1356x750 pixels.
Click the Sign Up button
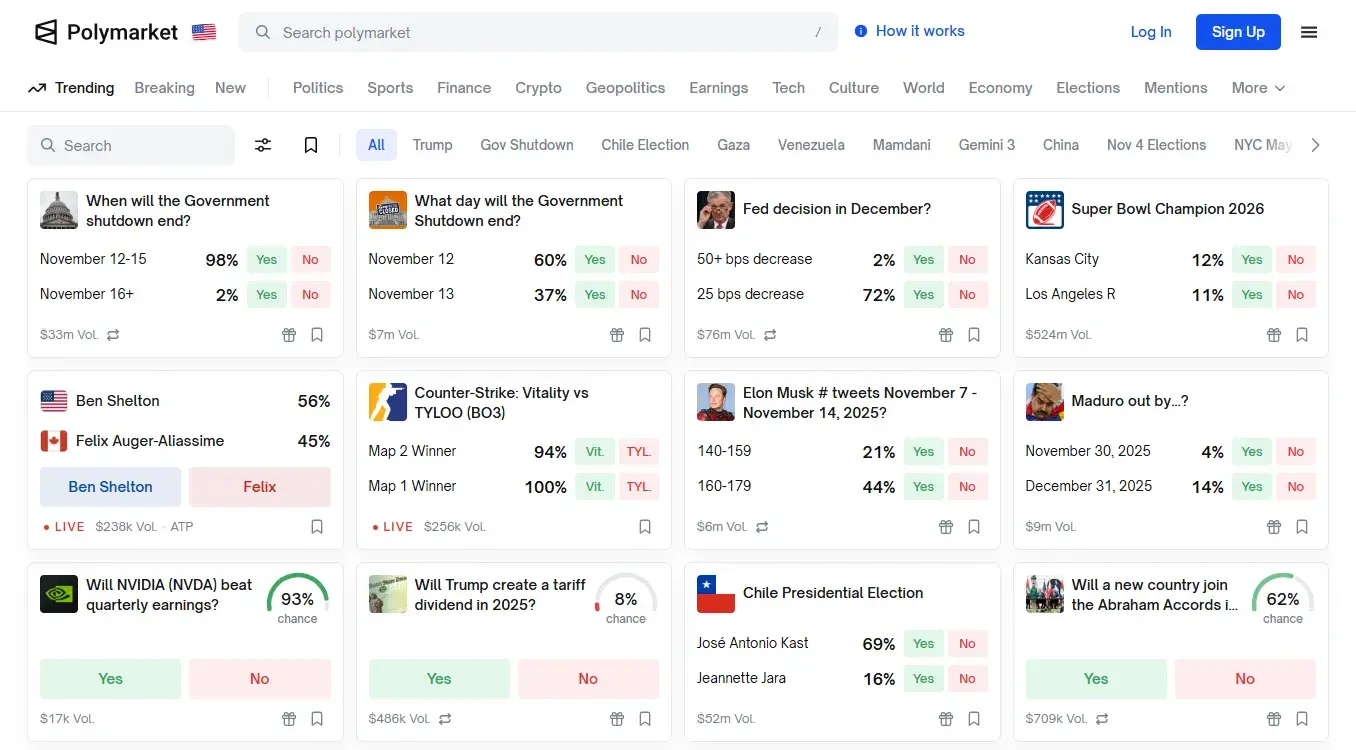[1238, 31]
